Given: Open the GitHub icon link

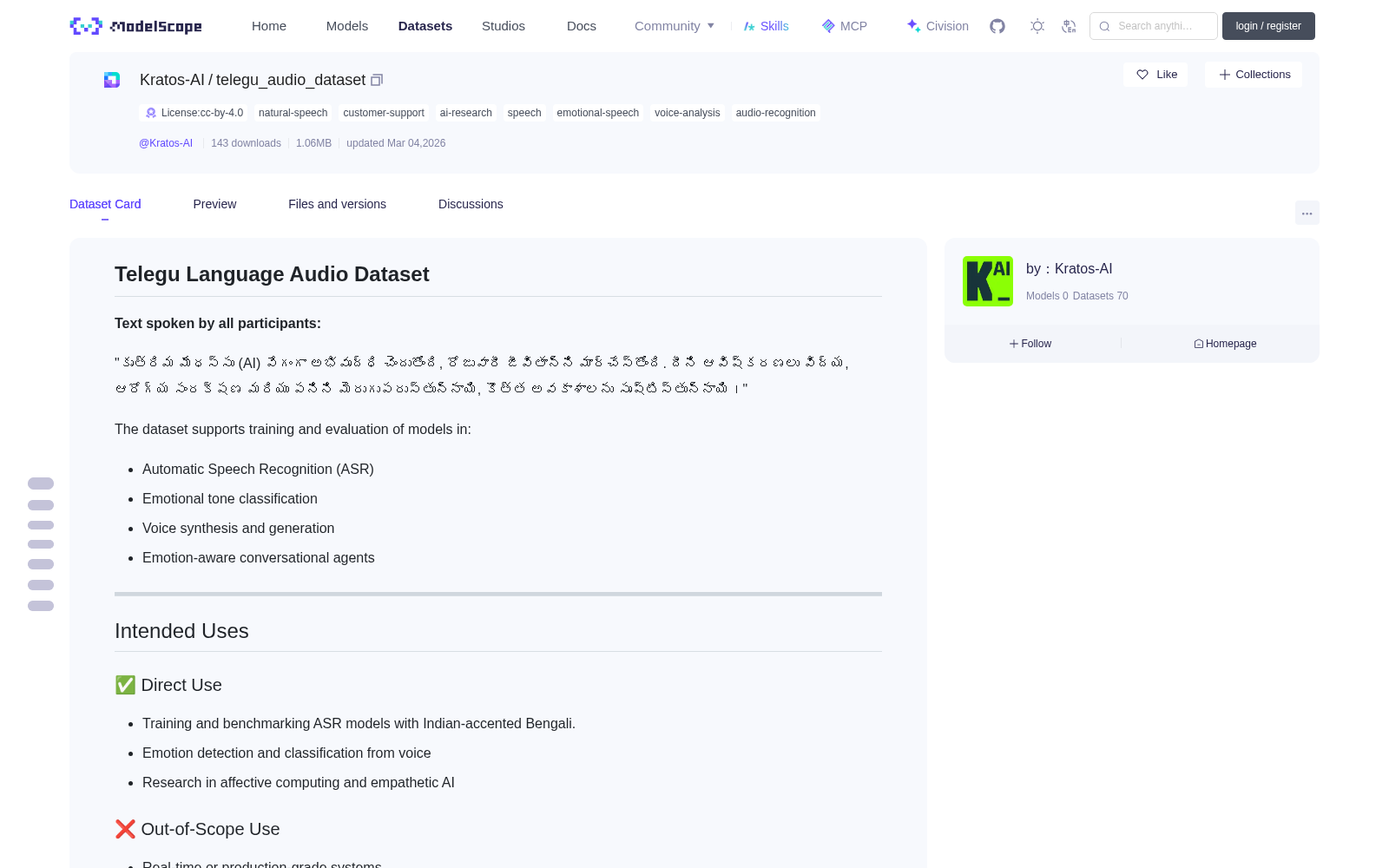Looking at the screenshot, I should pyautogui.click(x=997, y=26).
